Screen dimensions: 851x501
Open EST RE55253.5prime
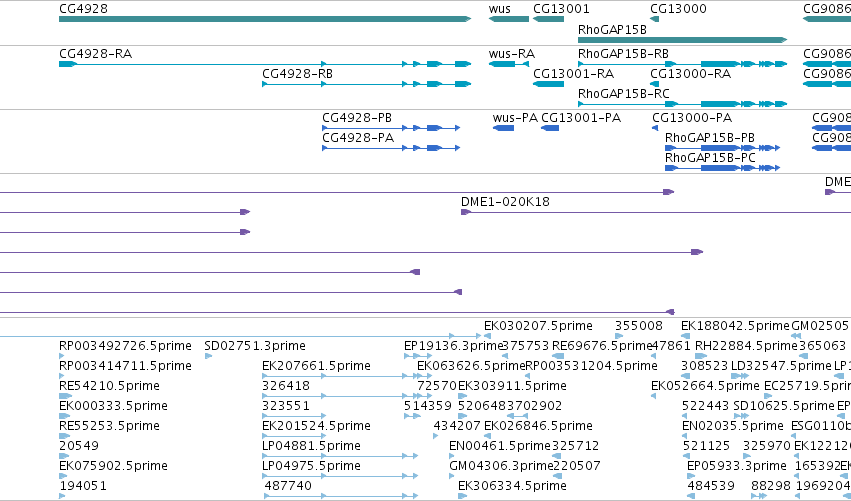pyautogui.click(x=110, y=426)
